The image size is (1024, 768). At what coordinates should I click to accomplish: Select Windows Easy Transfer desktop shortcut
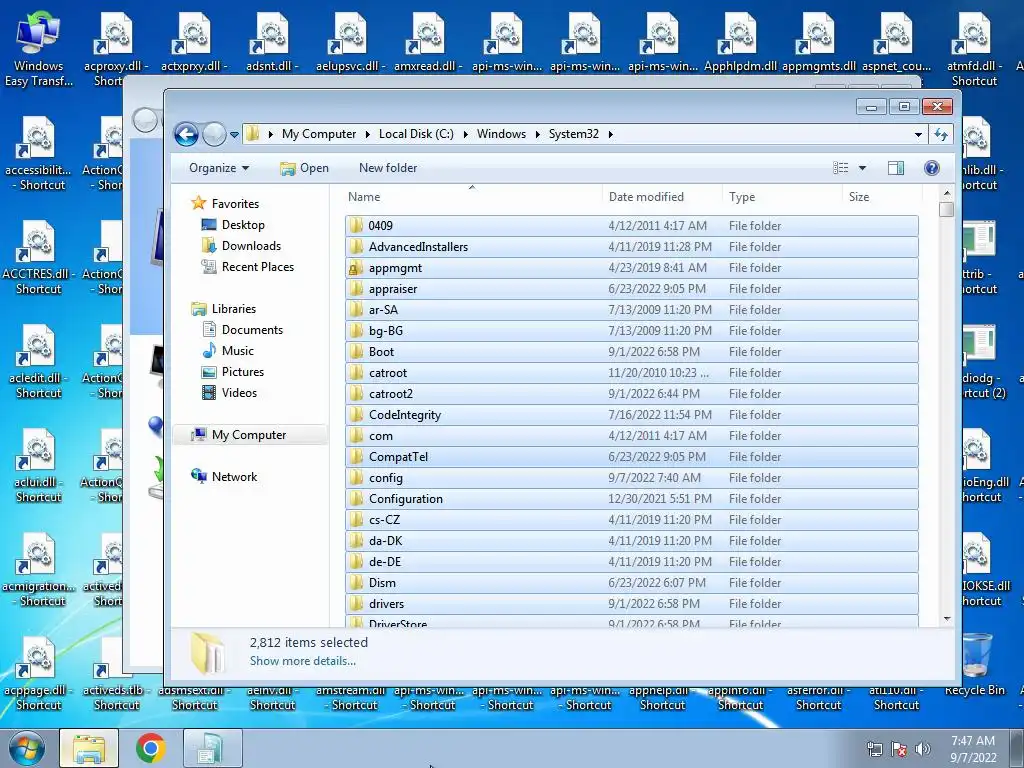pyautogui.click(x=39, y=50)
